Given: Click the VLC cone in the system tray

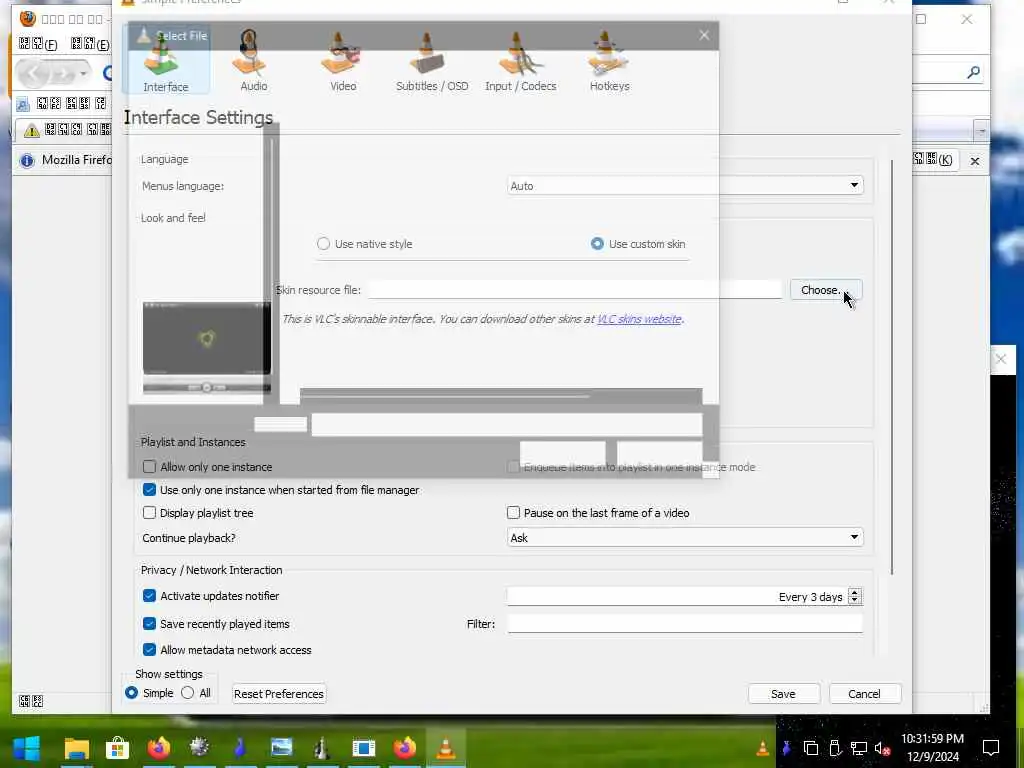Looking at the screenshot, I should coord(762,748).
